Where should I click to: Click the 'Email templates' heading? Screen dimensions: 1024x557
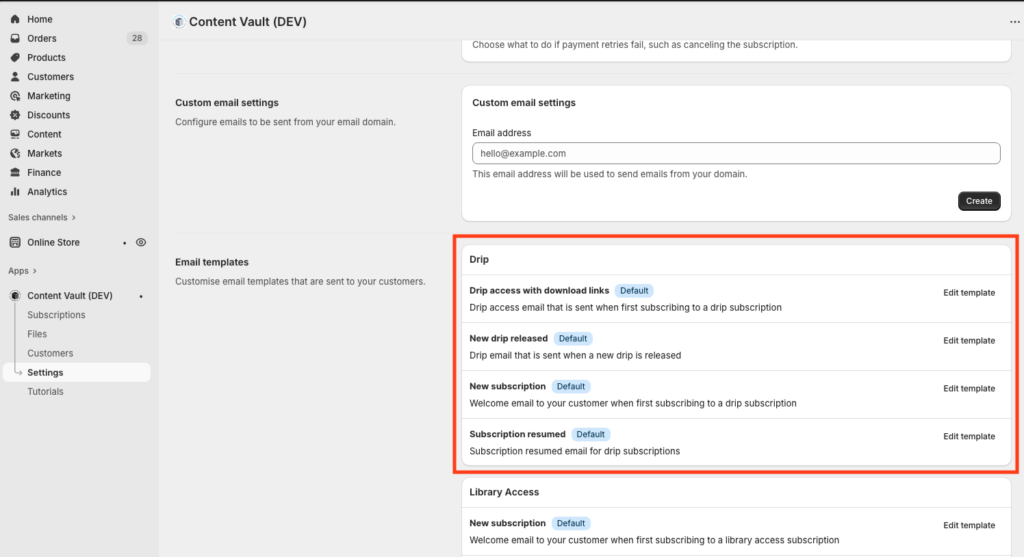(212, 262)
